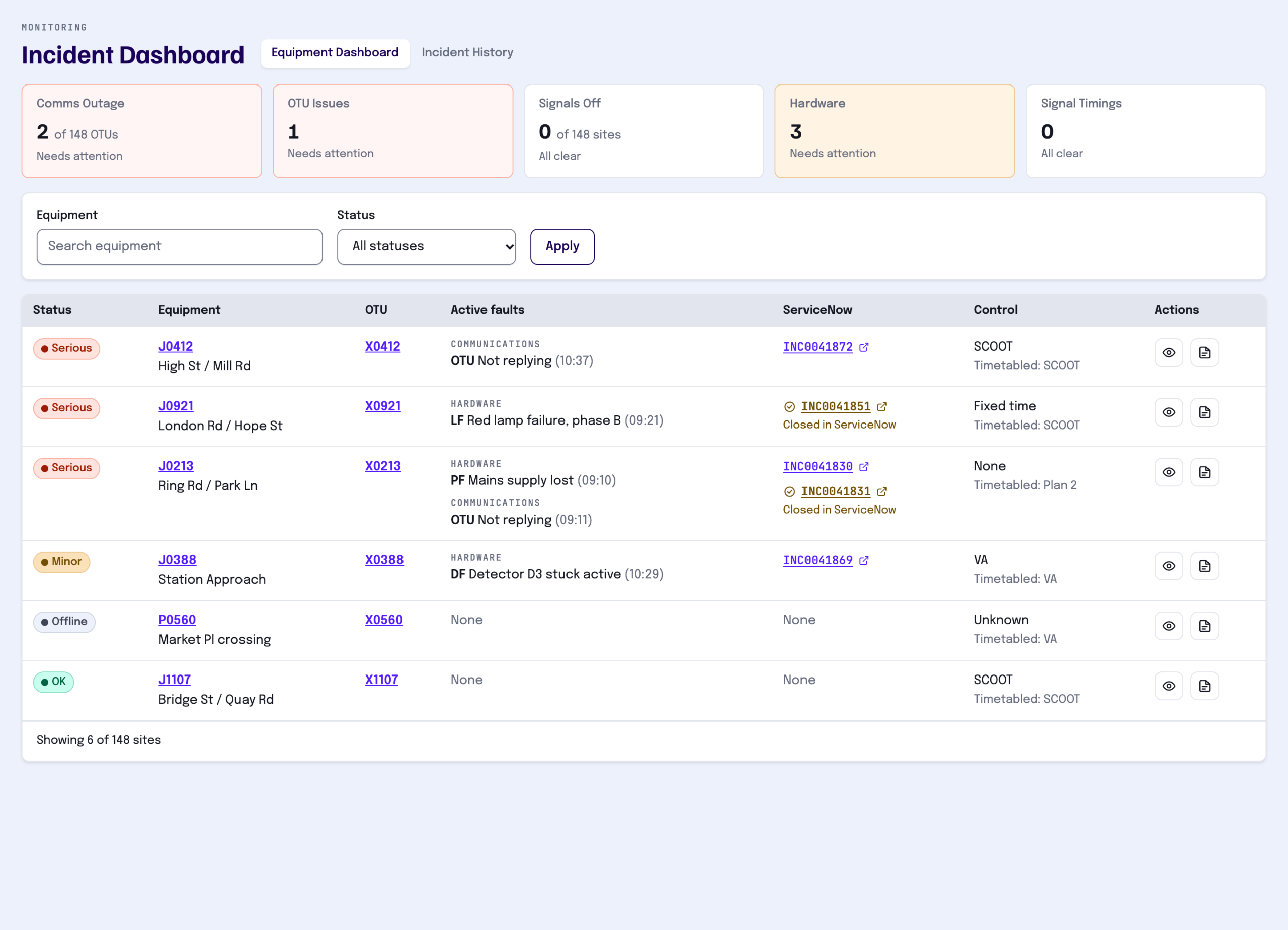
Task: Open ServiceNow incident INC0041831
Action: tap(836, 492)
